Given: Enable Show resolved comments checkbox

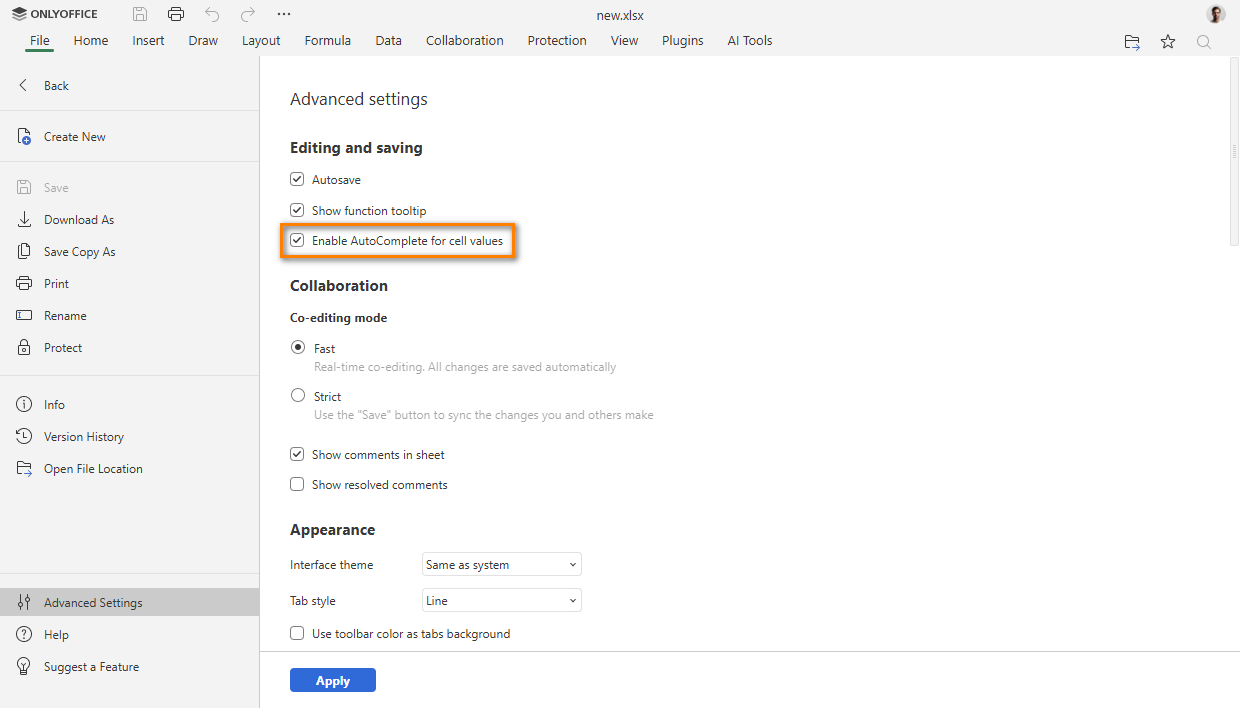Looking at the screenshot, I should coord(297,485).
